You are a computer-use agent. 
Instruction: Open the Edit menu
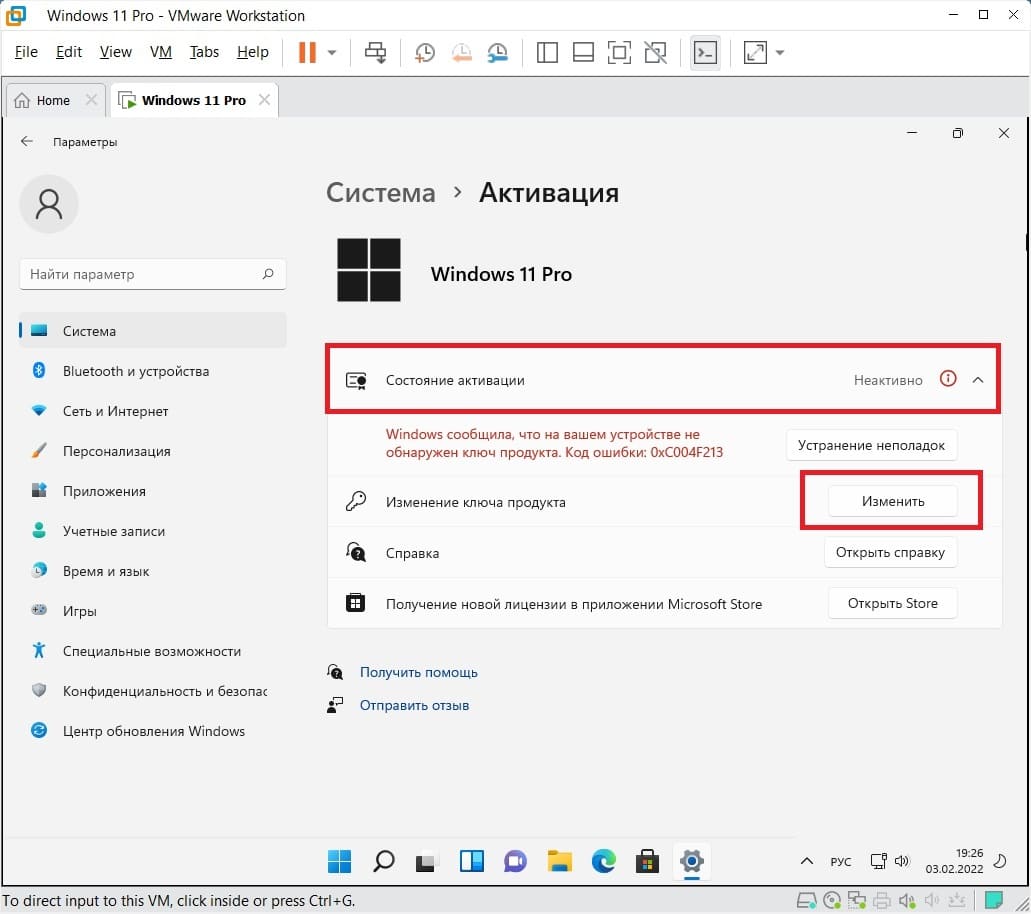point(69,52)
